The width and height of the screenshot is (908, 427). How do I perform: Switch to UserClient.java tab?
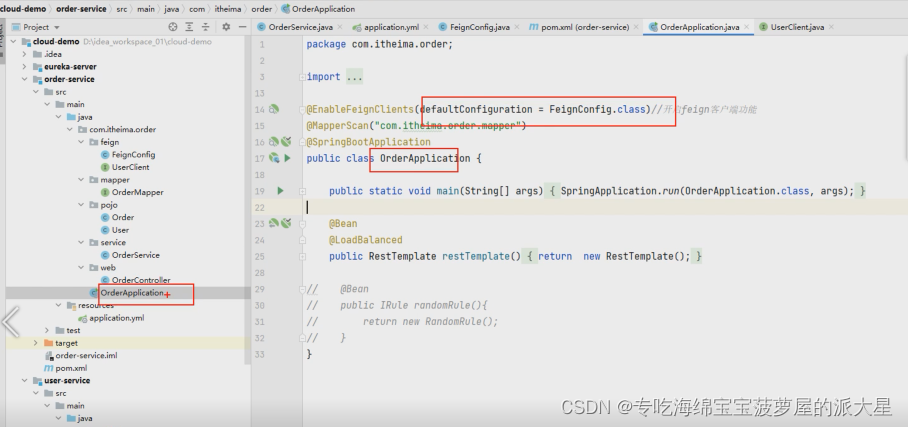[x=797, y=27]
